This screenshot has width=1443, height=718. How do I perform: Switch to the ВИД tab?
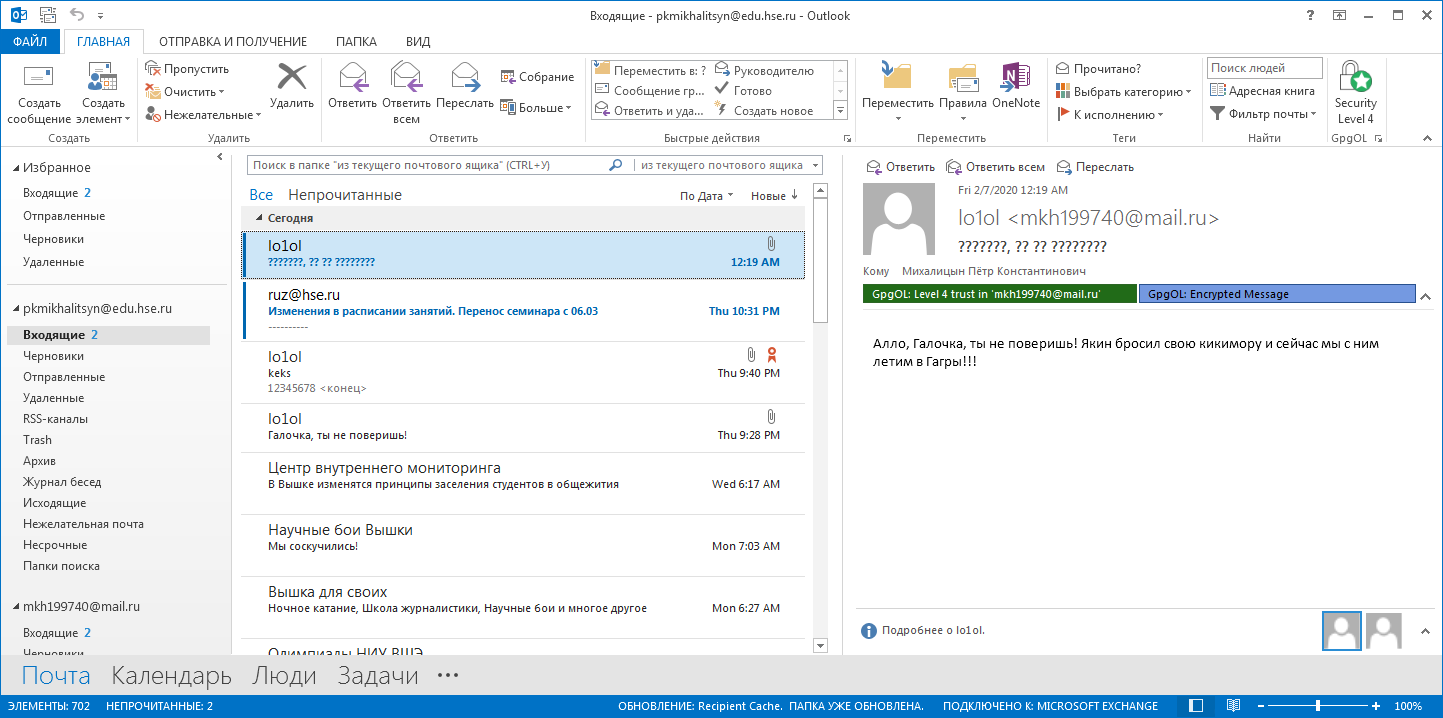418,42
